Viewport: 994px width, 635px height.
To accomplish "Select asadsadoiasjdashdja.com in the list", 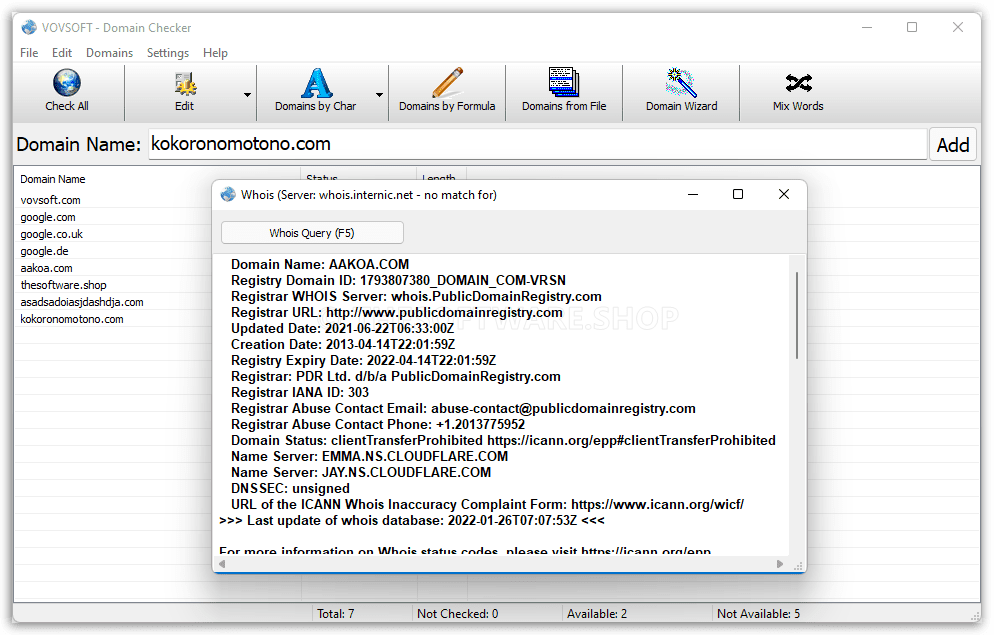I will pyautogui.click(x=82, y=302).
